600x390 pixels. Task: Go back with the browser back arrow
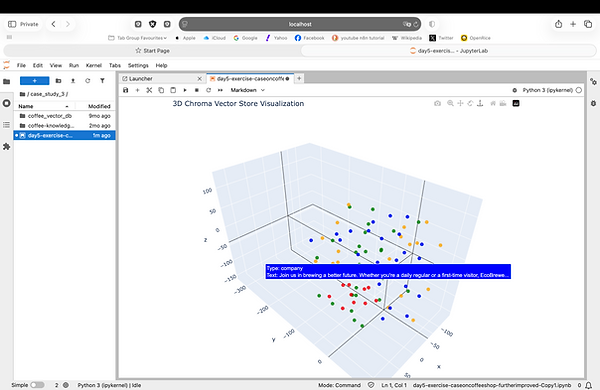[x=54, y=24]
